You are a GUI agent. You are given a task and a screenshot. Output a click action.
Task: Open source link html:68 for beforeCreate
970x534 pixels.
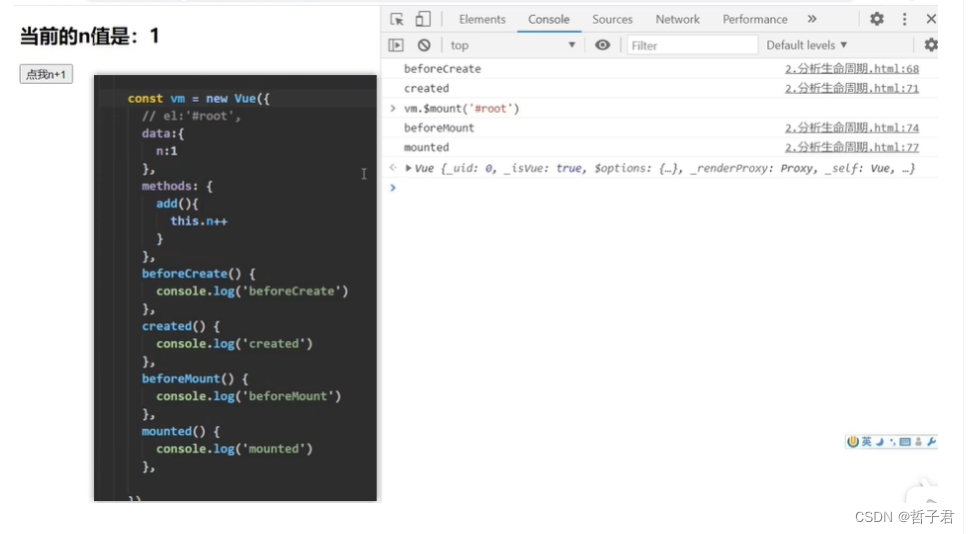852,69
